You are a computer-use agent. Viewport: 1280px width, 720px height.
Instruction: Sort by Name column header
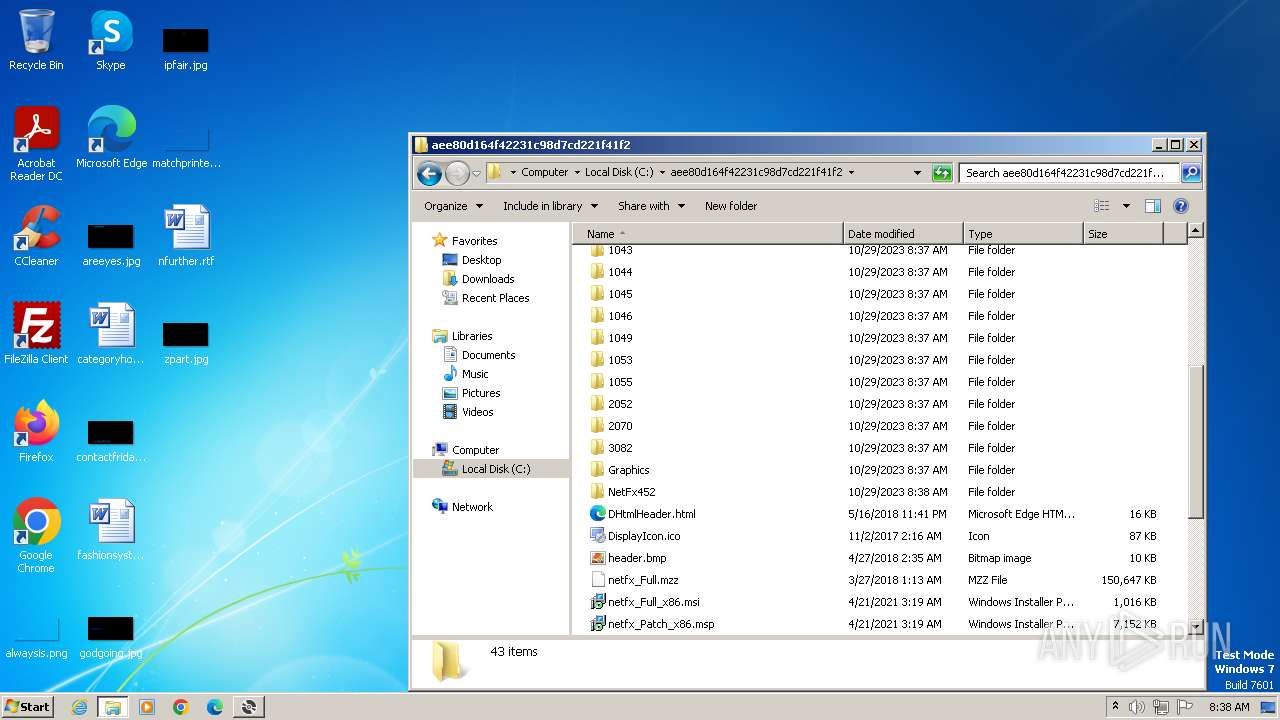(708, 234)
